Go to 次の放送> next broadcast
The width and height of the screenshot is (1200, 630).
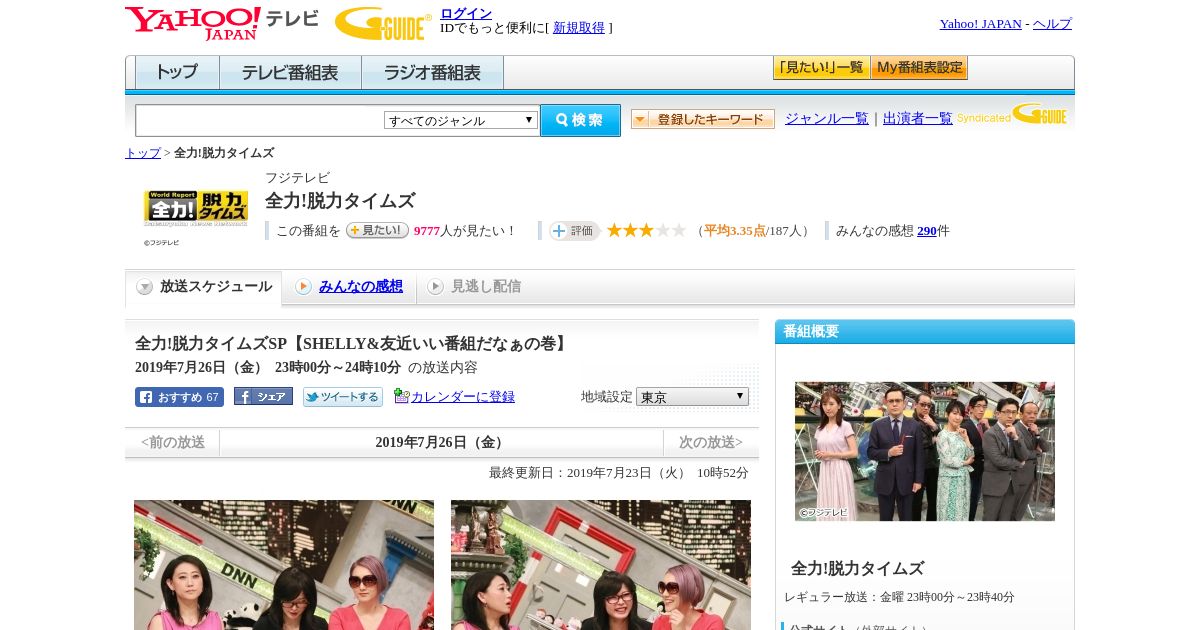(x=711, y=442)
